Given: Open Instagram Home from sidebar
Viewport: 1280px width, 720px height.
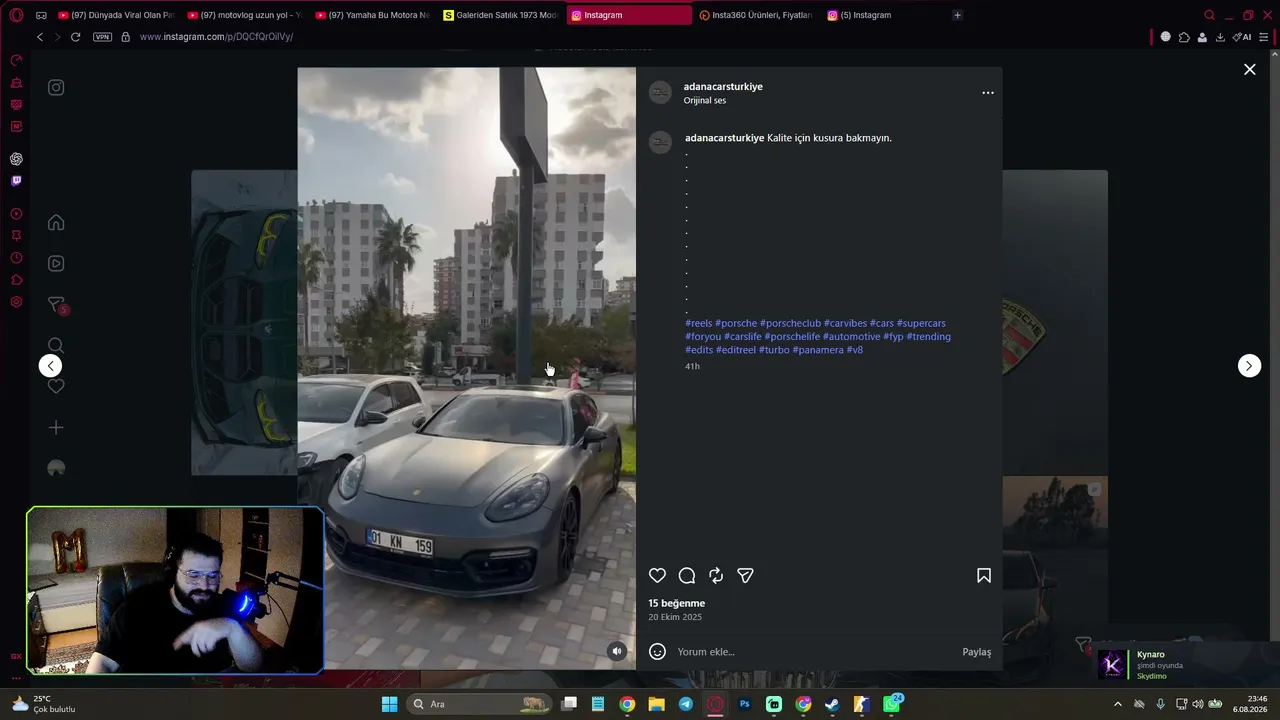Looking at the screenshot, I should (x=56, y=223).
